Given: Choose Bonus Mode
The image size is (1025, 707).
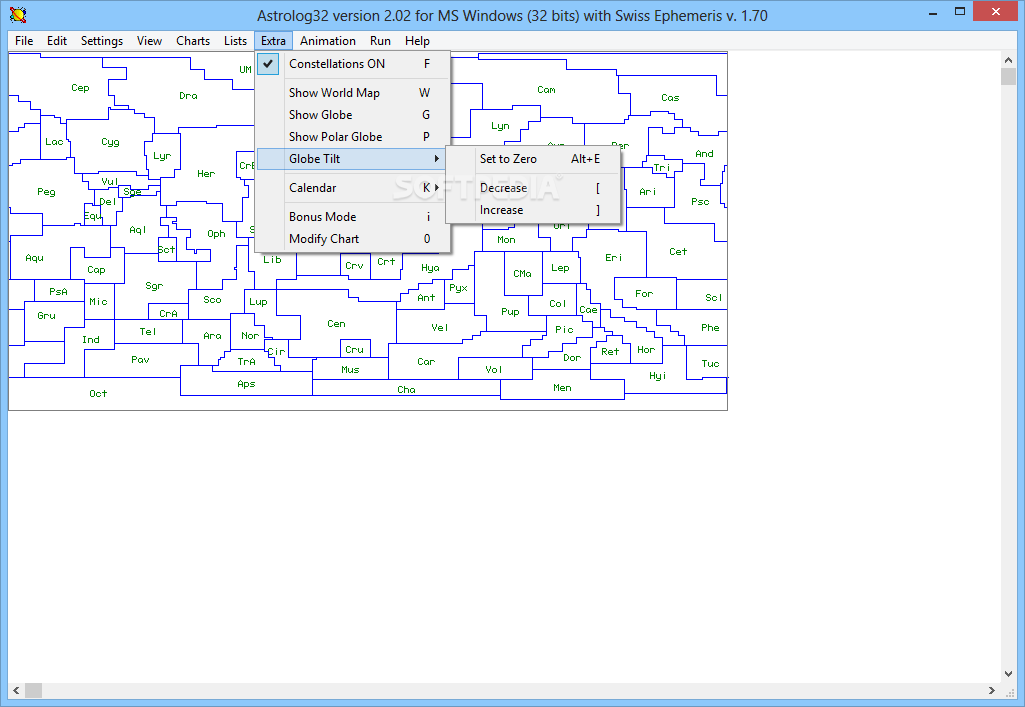Looking at the screenshot, I should point(352,216).
